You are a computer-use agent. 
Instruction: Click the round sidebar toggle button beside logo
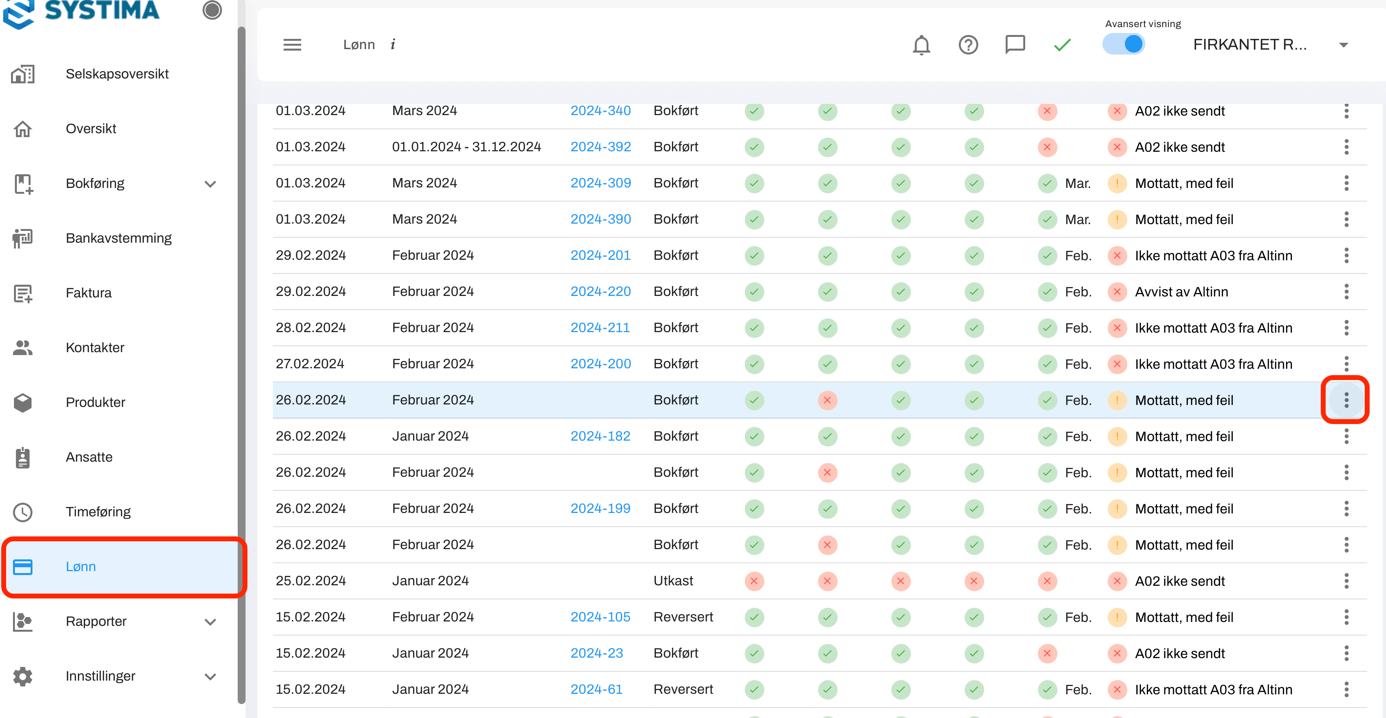212,10
